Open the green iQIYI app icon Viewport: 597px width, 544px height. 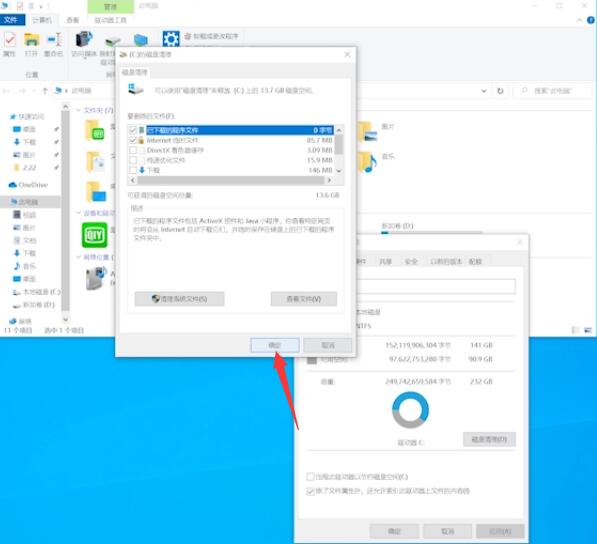[94, 235]
